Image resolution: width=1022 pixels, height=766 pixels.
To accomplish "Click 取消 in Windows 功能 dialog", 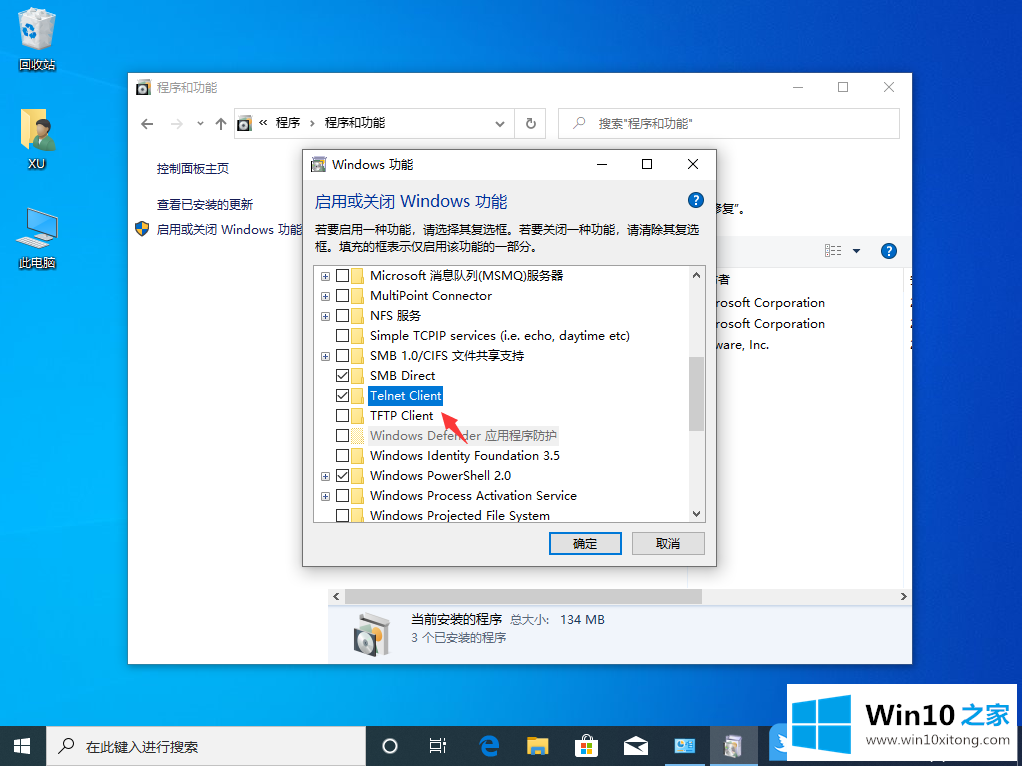I will [668, 544].
